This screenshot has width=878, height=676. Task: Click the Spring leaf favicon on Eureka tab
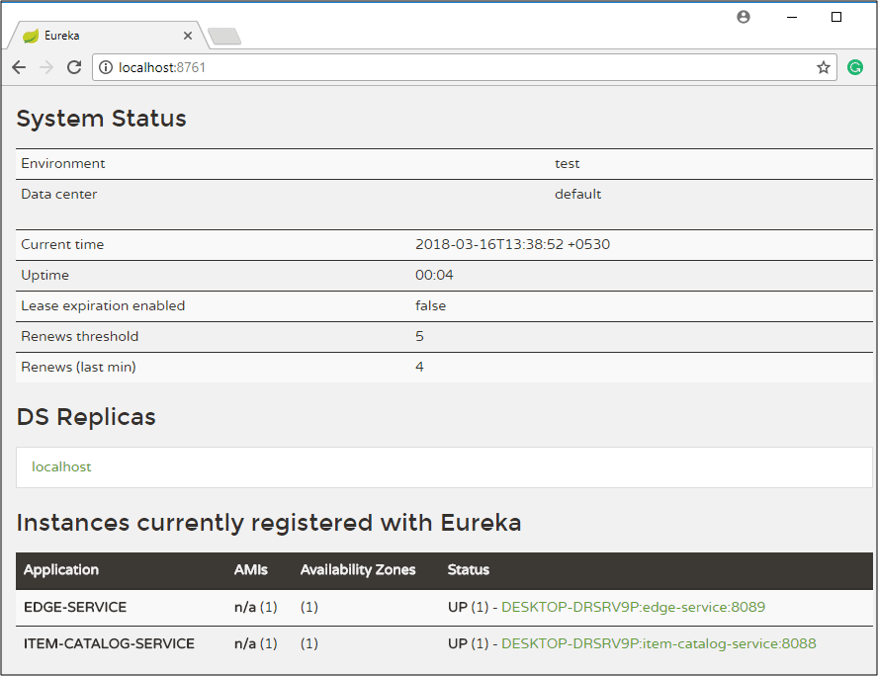pos(31,36)
